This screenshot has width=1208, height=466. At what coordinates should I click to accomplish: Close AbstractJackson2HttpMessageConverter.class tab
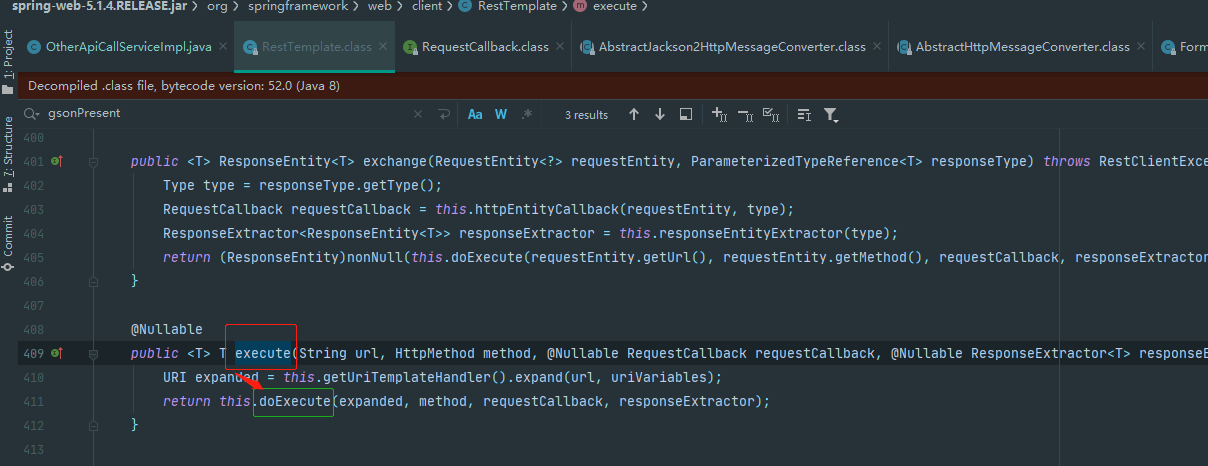click(877, 47)
